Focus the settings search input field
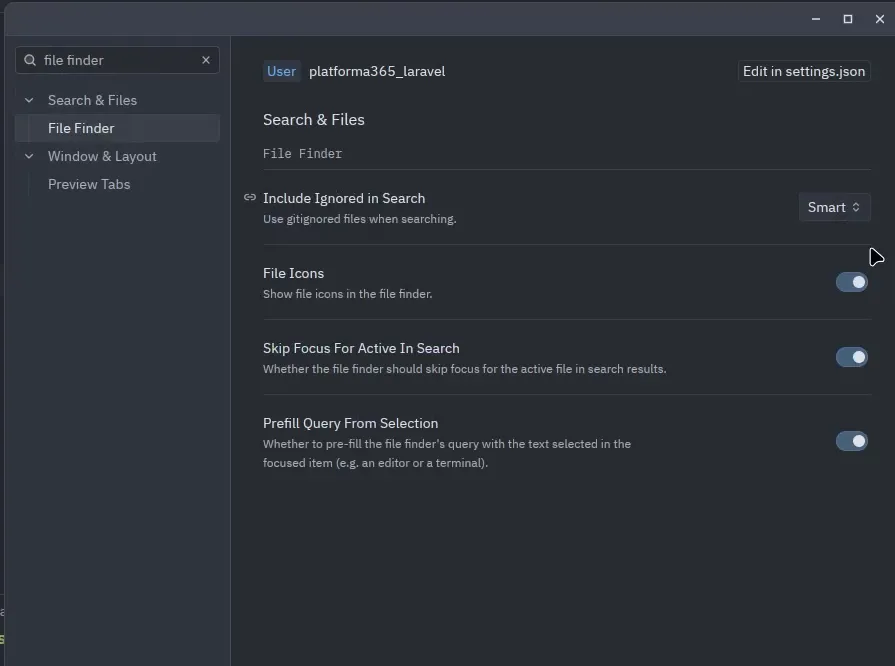 pyautogui.click(x=118, y=60)
